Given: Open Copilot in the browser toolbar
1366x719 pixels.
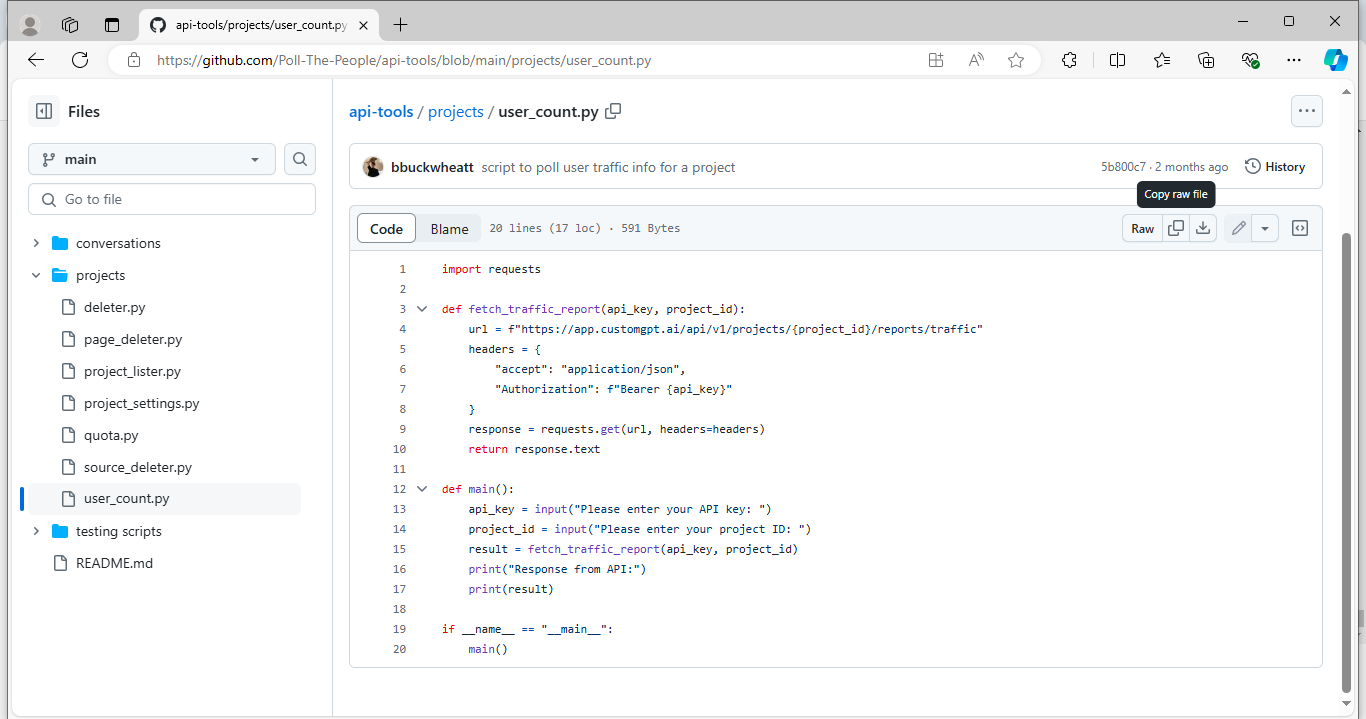Looking at the screenshot, I should point(1336,60).
